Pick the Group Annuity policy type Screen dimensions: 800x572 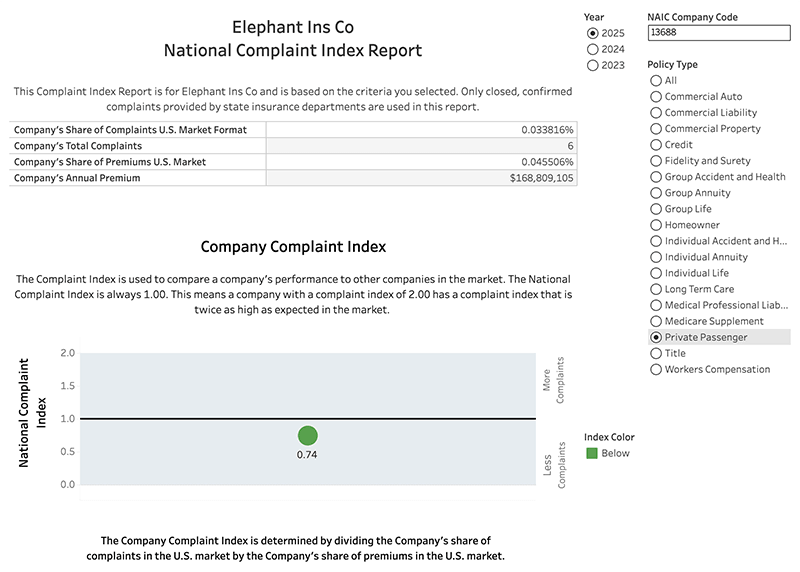click(x=656, y=193)
